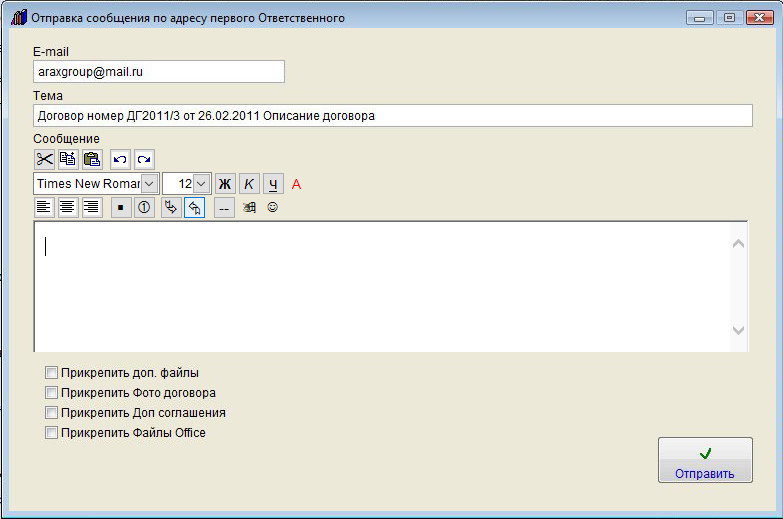
Task: Paste from clipboard using the paste icon
Action: tap(92, 159)
